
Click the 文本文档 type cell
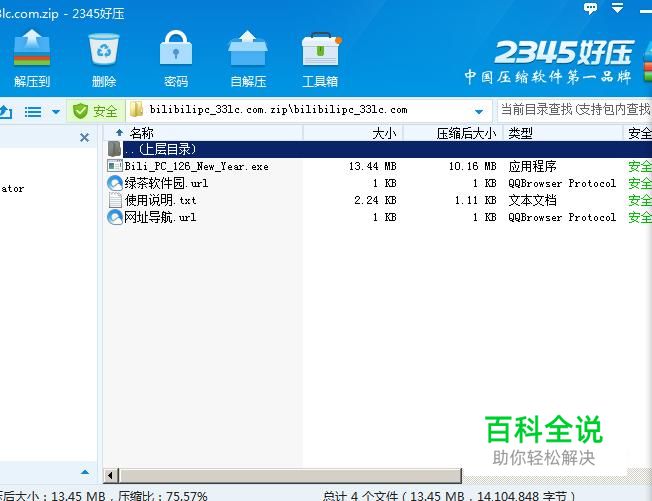click(x=533, y=200)
